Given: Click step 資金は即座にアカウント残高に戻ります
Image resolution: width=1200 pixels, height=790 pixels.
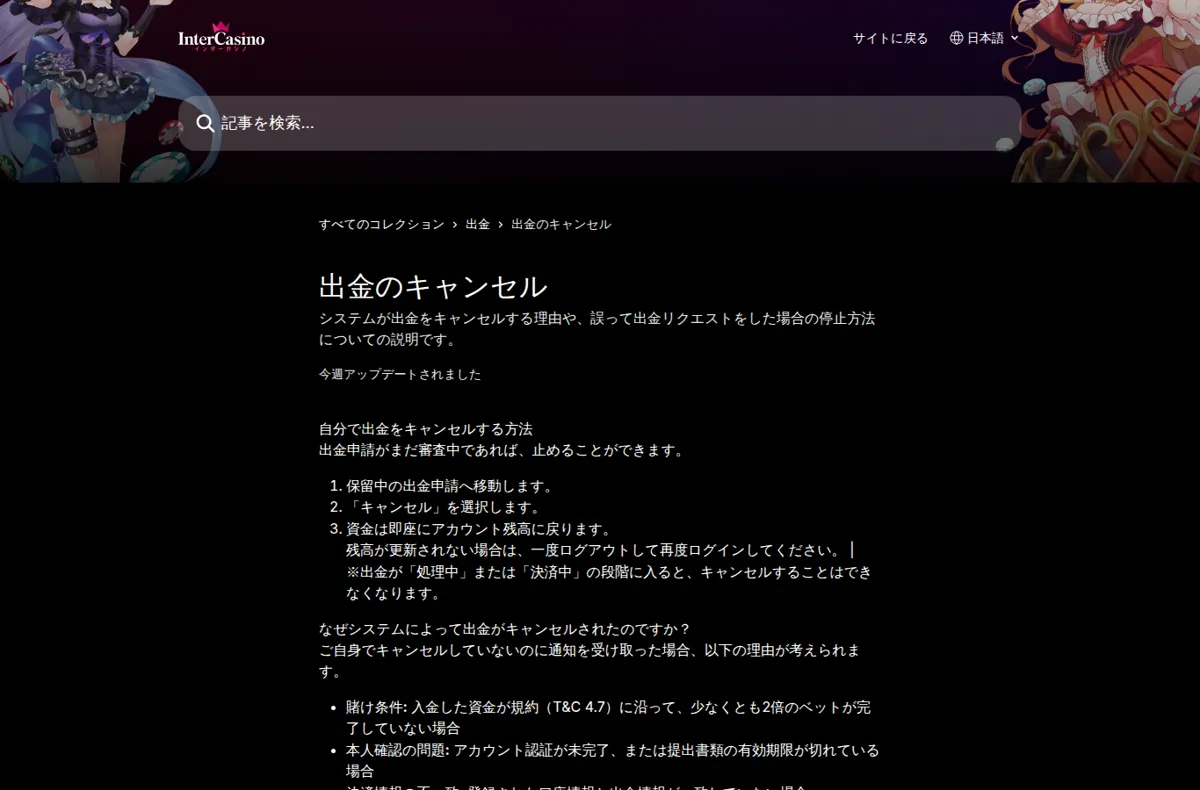Looking at the screenshot, I should click(x=478, y=529).
